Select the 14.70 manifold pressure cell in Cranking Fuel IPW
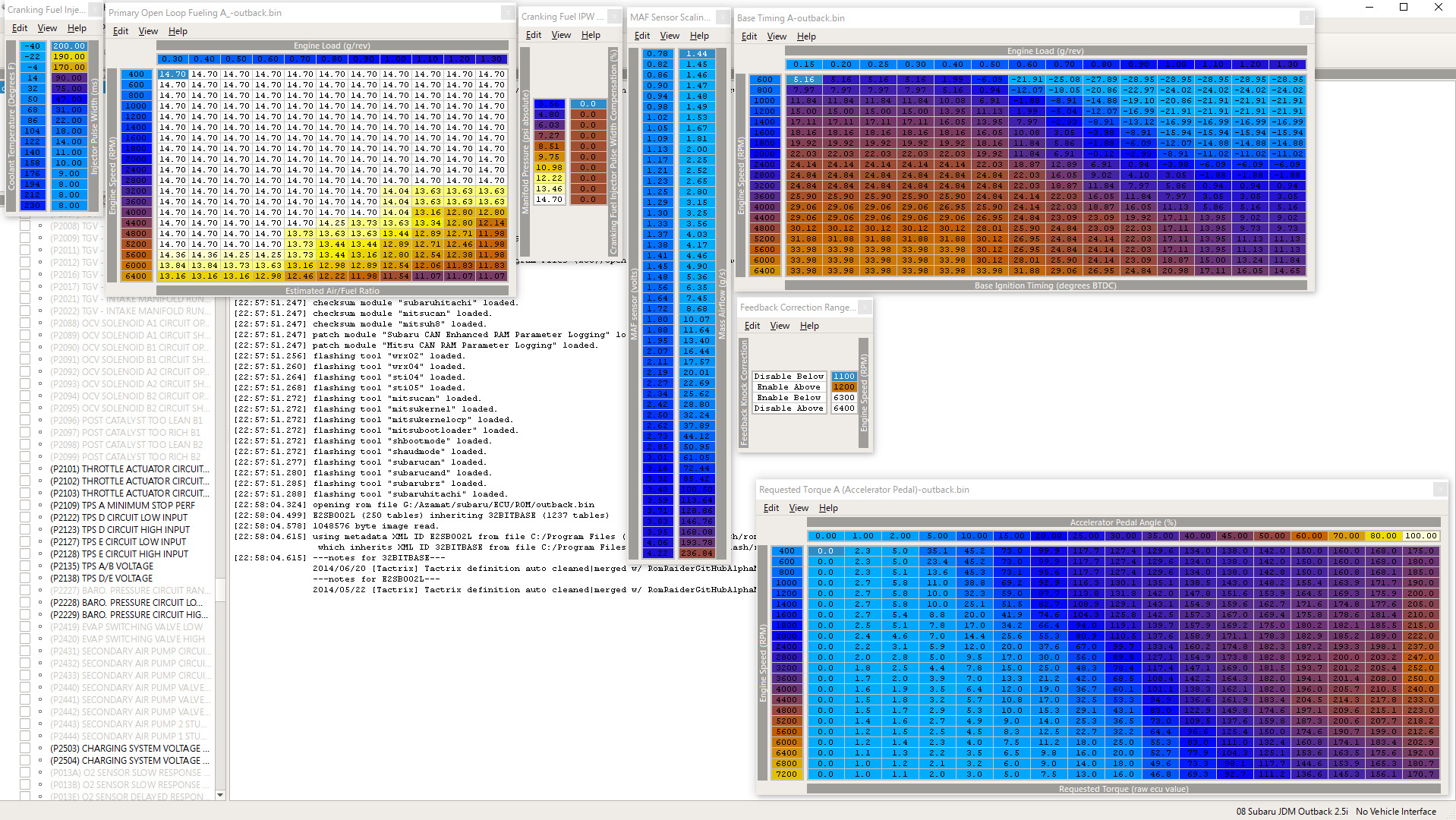 [549, 200]
